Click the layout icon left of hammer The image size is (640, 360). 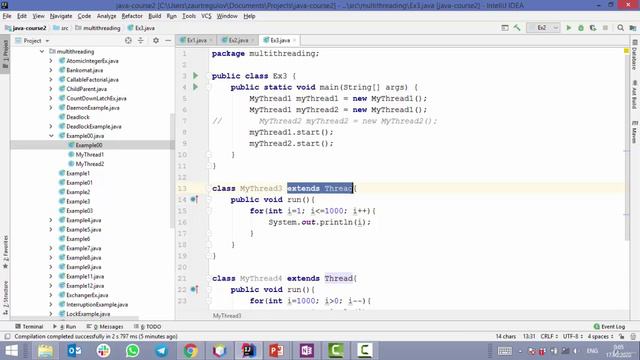[x=505, y=28]
